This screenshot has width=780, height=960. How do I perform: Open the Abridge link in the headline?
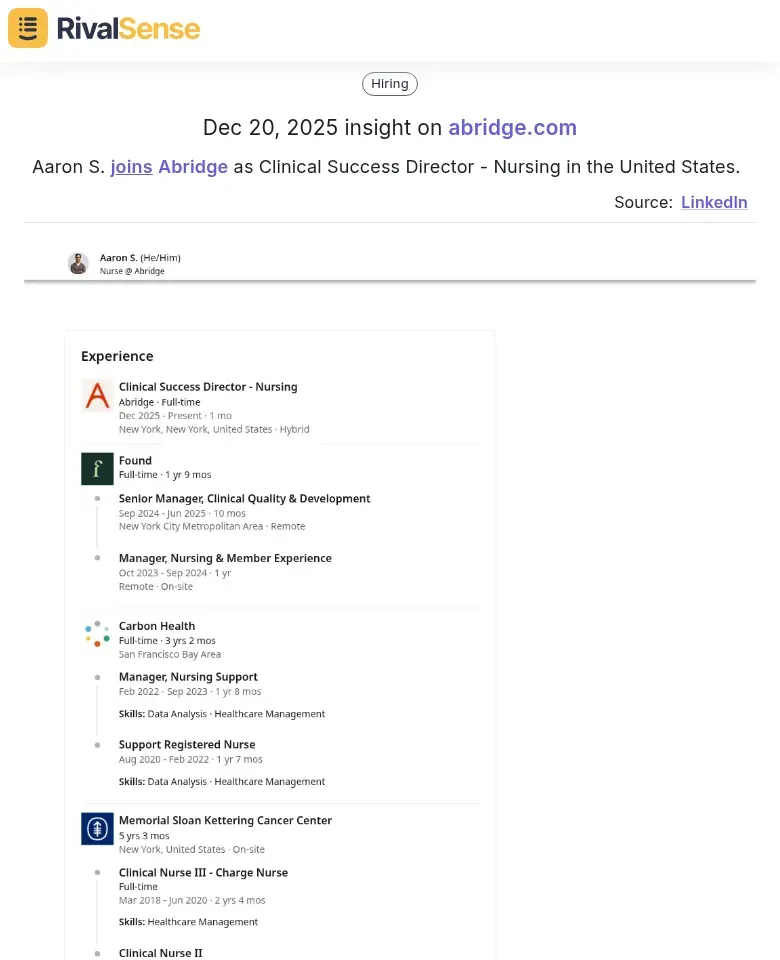coord(192,167)
